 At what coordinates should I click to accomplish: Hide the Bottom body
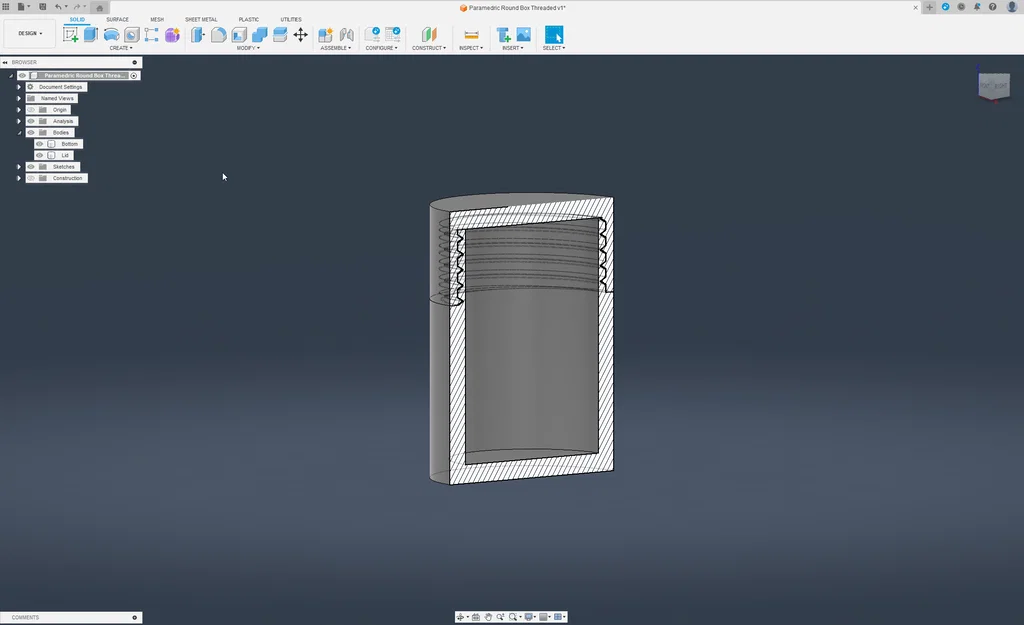click(39, 144)
